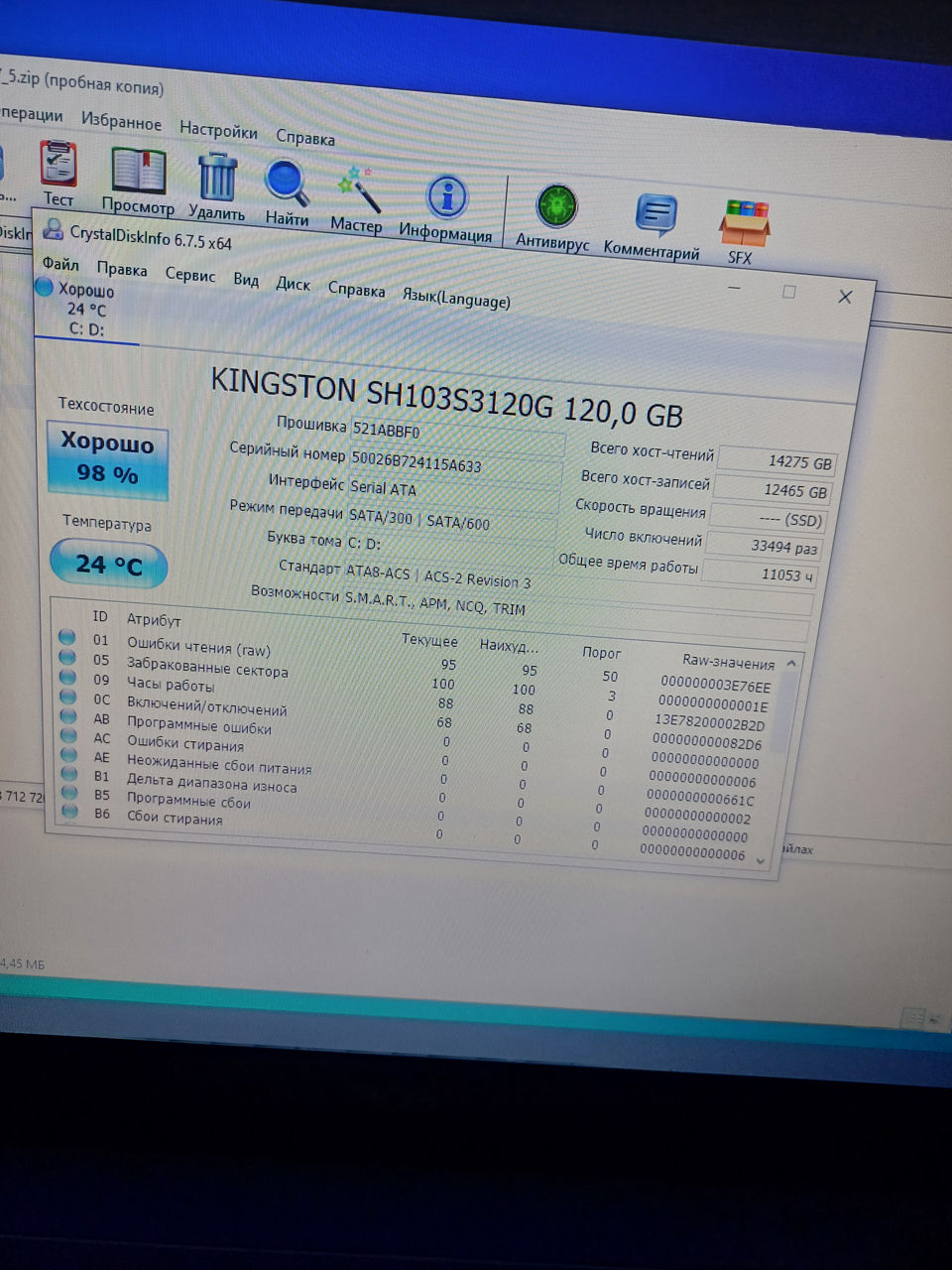Click the Всего хост-записей value 12465 GB
This screenshot has height=1270, width=952.
tap(774, 490)
